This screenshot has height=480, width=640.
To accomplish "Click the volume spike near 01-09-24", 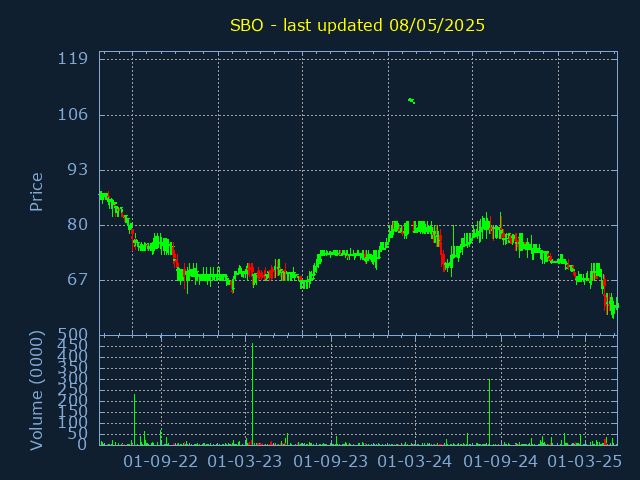I will point(489,412).
